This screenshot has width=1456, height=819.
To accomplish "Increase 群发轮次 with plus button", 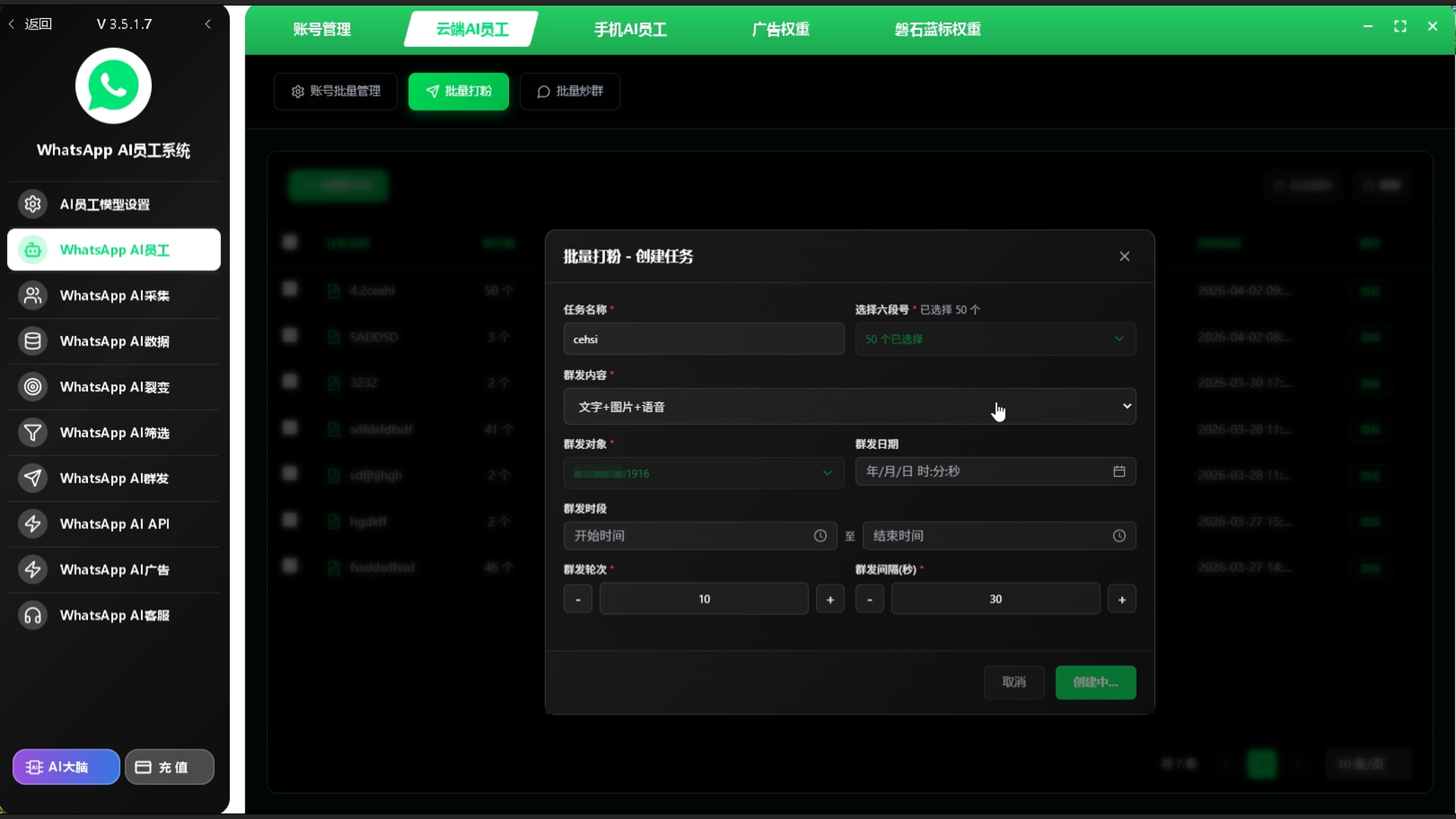I will pyautogui.click(x=830, y=599).
